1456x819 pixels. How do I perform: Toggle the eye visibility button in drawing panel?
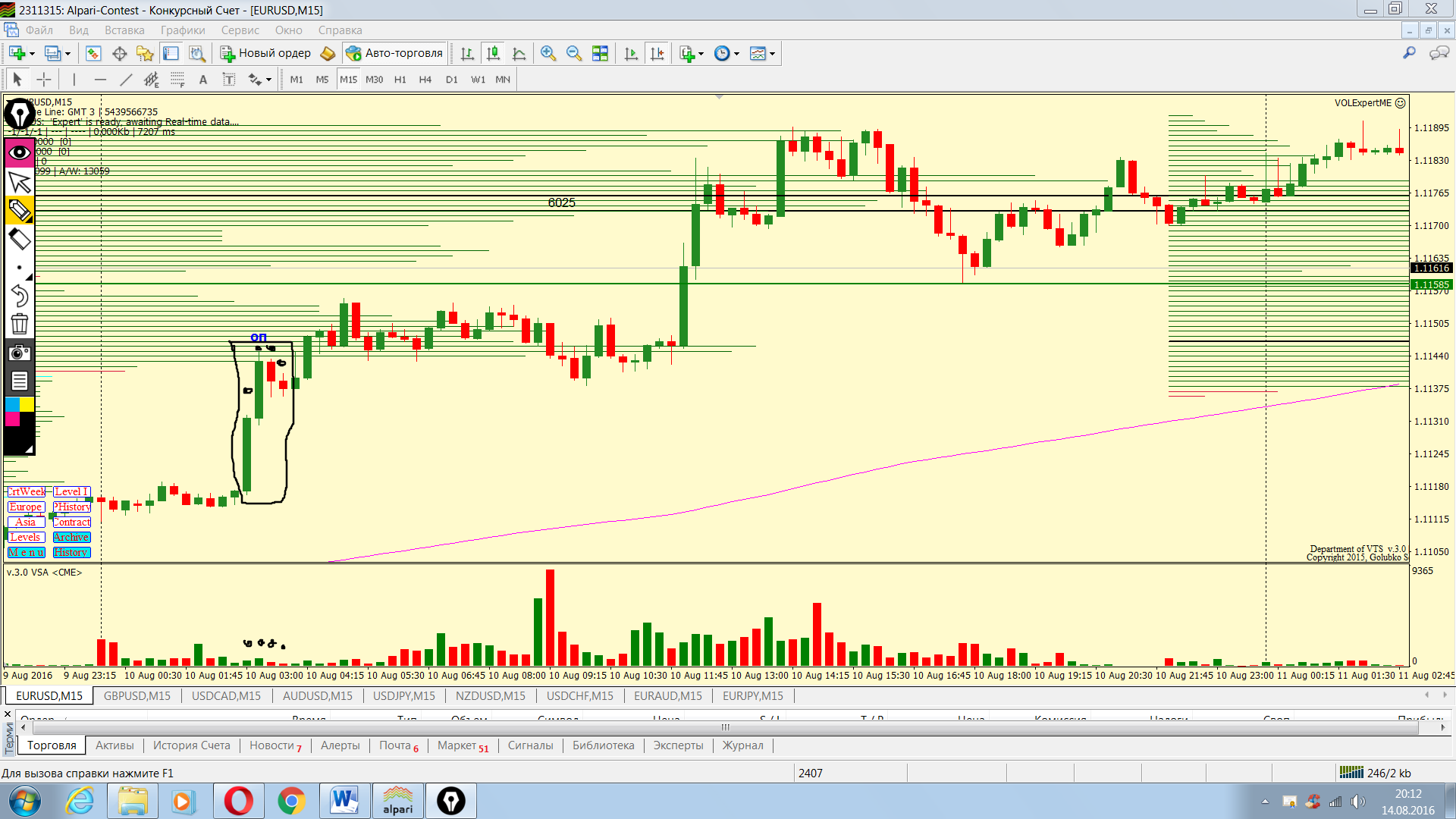(19, 152)
